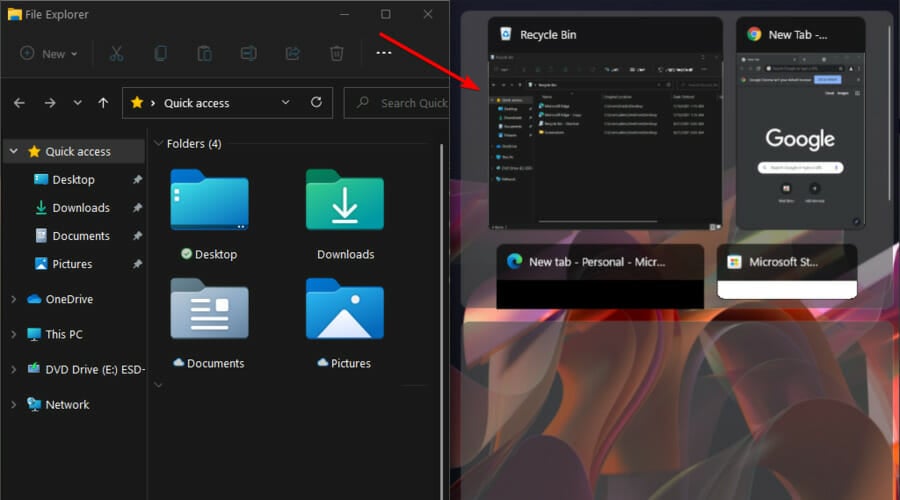The width and height of the screenshot is (900, 500).
Task: Click the pin icon beside Pictures
Action: [x=137, y=264]
